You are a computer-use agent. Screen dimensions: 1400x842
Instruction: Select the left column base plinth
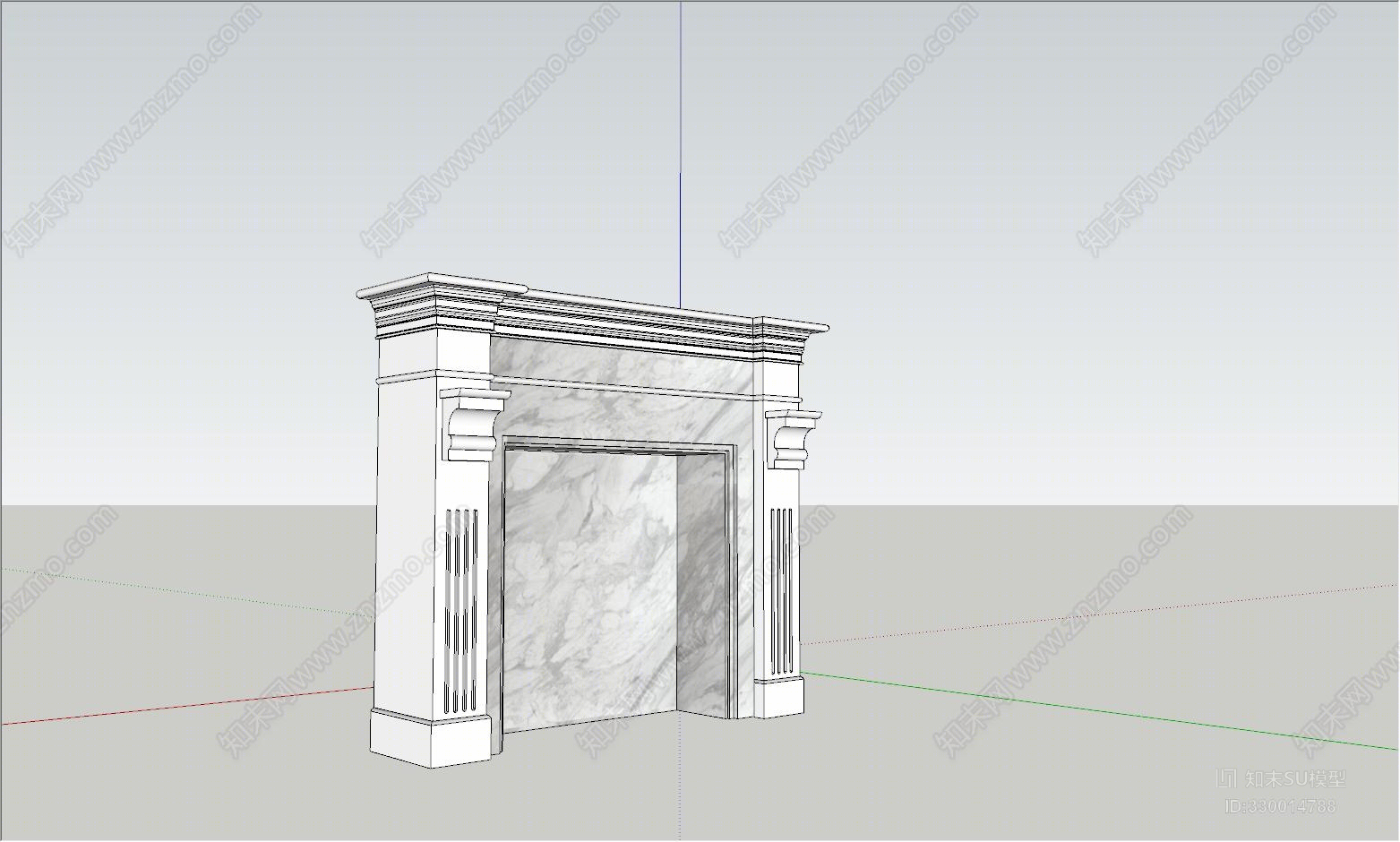pos(432,737)
